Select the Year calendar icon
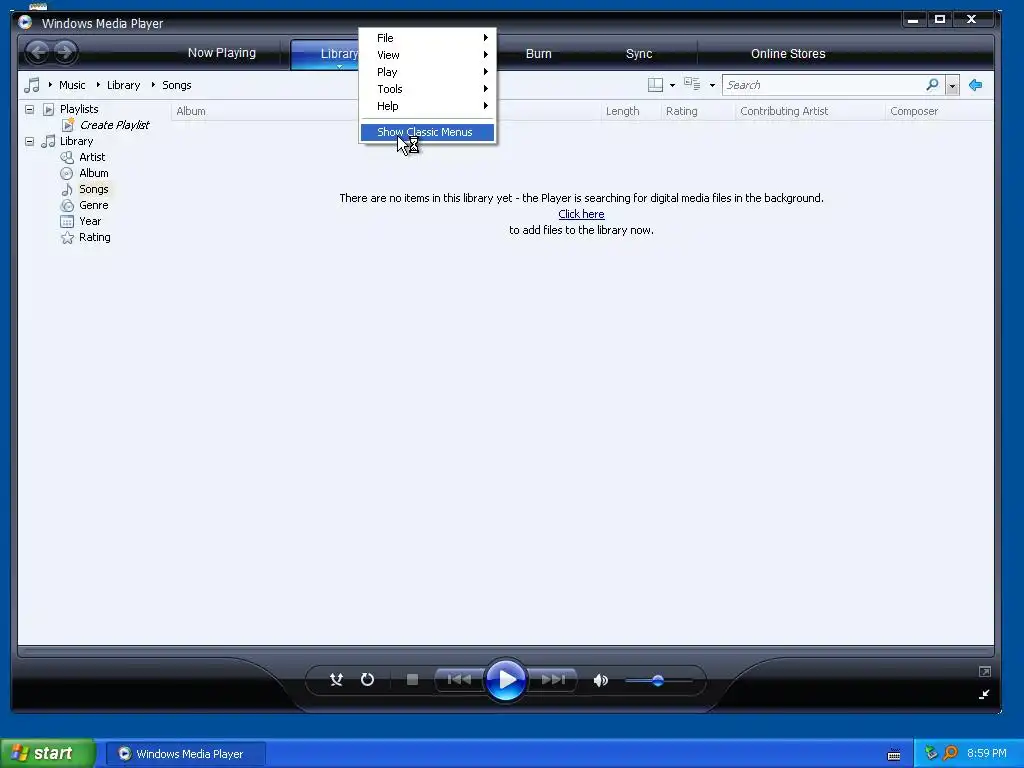Image resolution: width=1024 pixels, height=768 pixels. click(67, 221)
